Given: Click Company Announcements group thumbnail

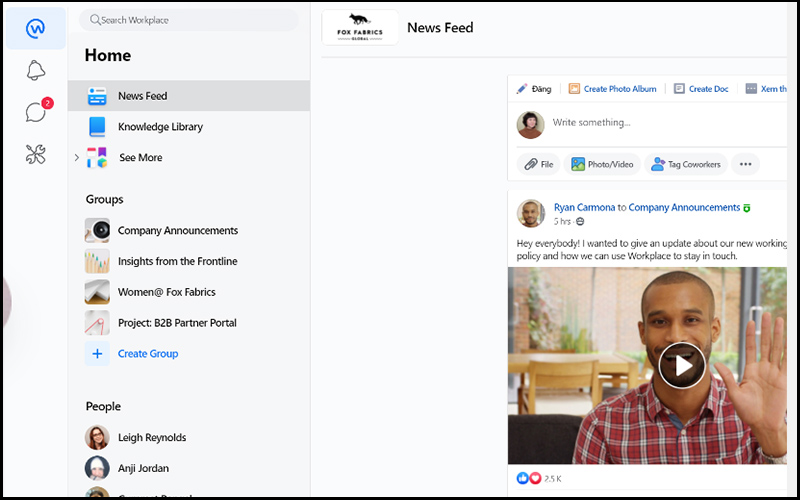Looking at the screenshot, I should pos(97,231).
